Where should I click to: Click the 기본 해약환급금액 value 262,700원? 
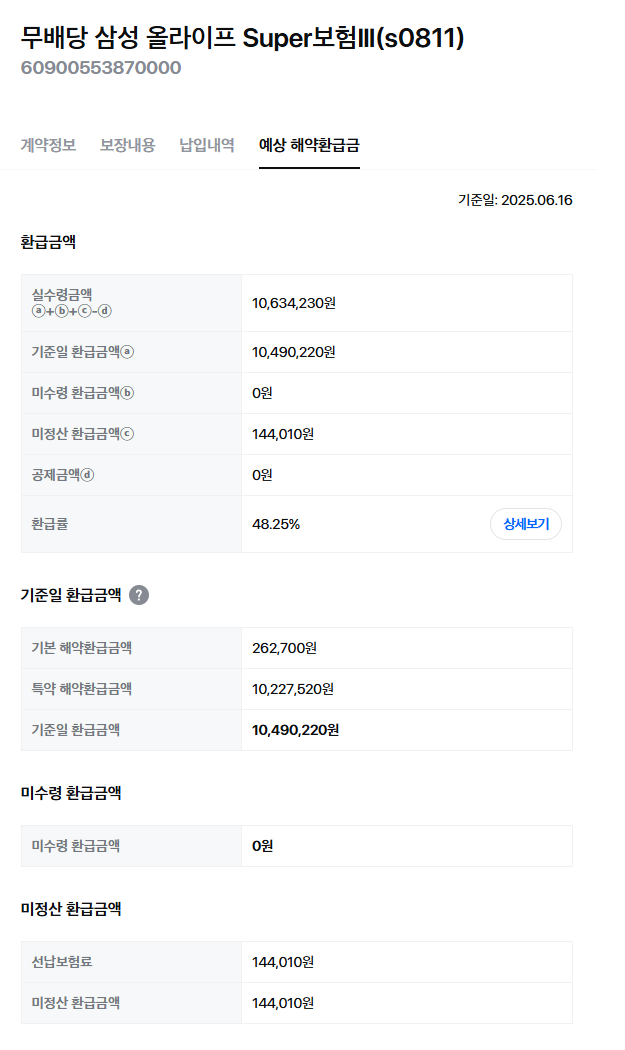click(x=284, y=648)
